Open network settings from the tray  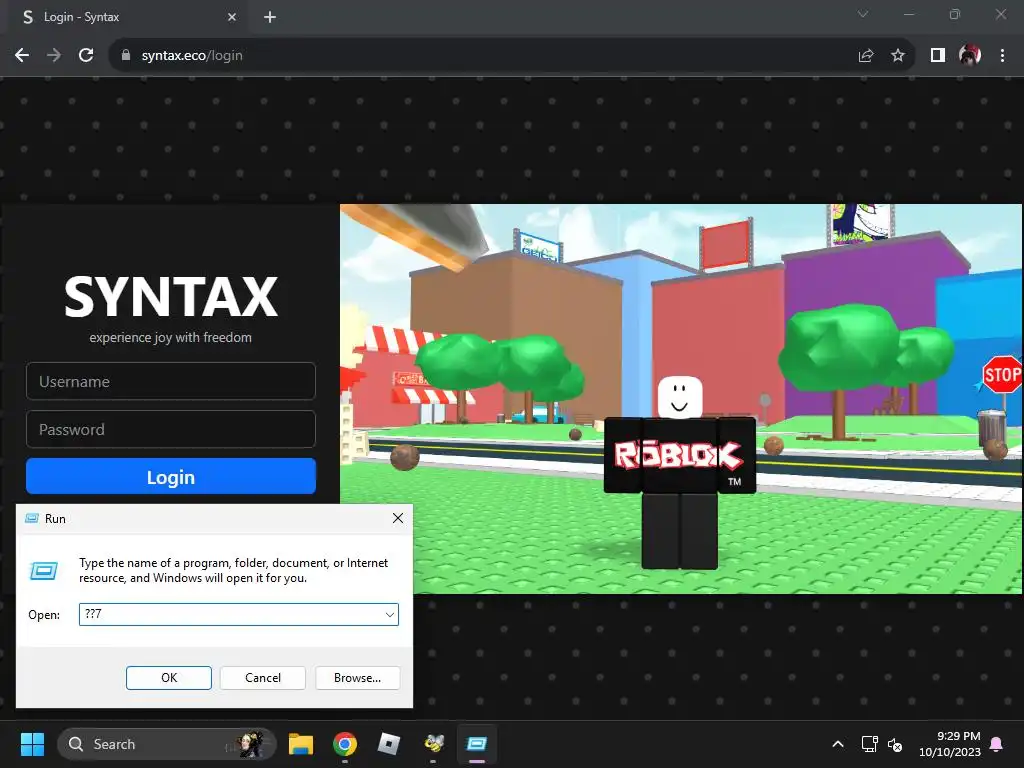[870, 744]
